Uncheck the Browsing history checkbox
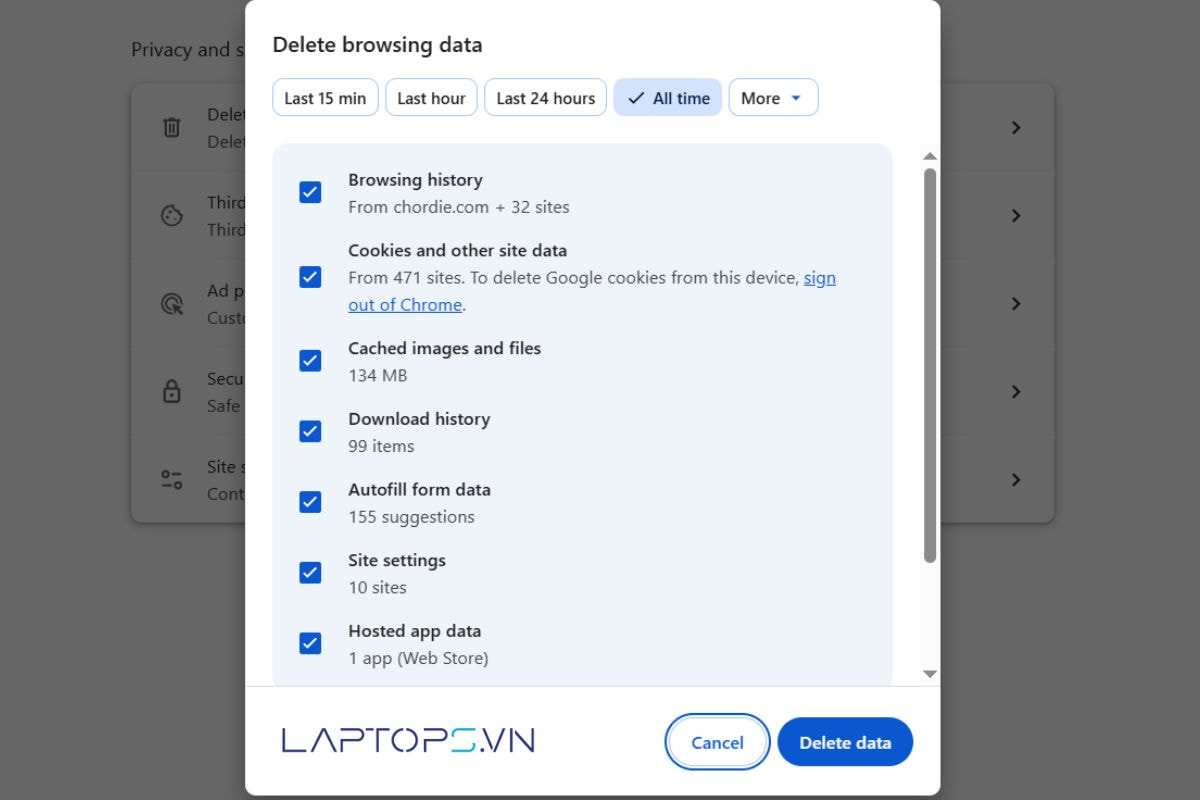This screenshot has height=800, width=1200. pyautogui.click(x=310, y=192)
